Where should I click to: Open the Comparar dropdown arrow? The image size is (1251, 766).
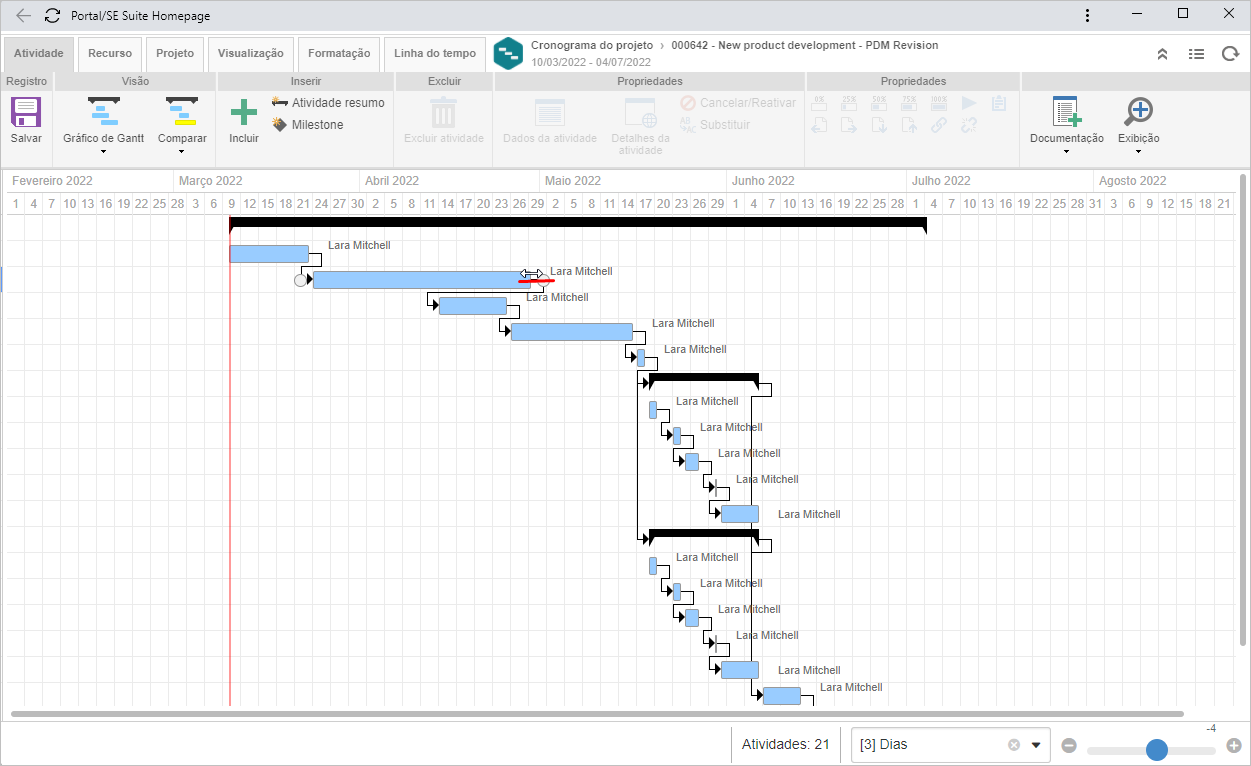182,152
